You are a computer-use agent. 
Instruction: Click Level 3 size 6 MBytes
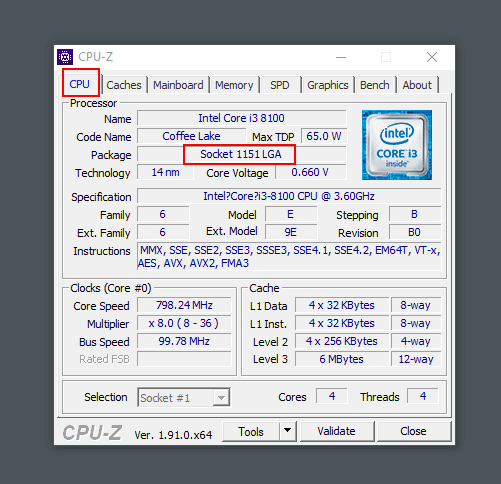(x=342, y=359)
